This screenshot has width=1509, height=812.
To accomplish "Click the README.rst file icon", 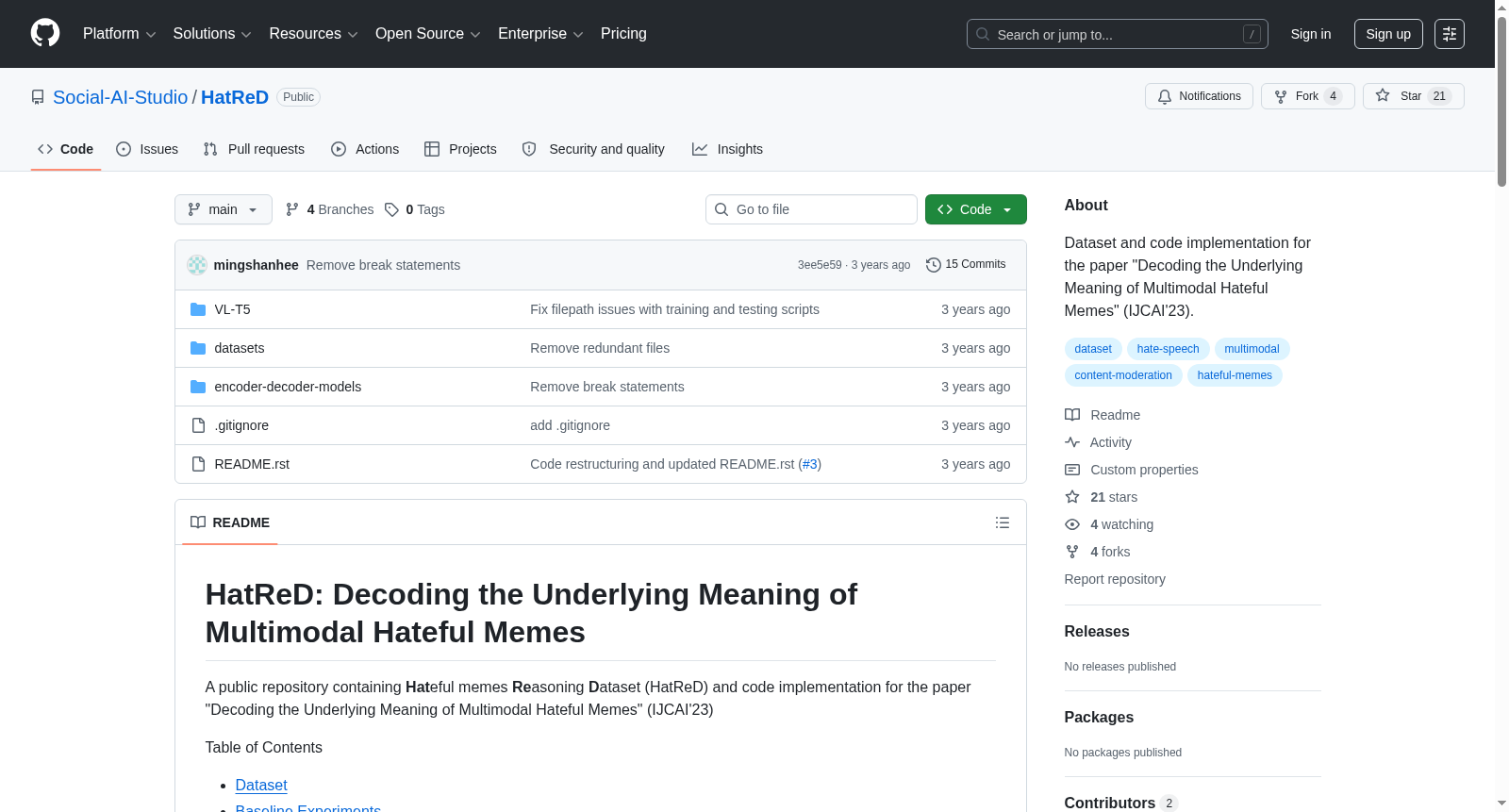I will pyautogui.click(x=198, y=464).
